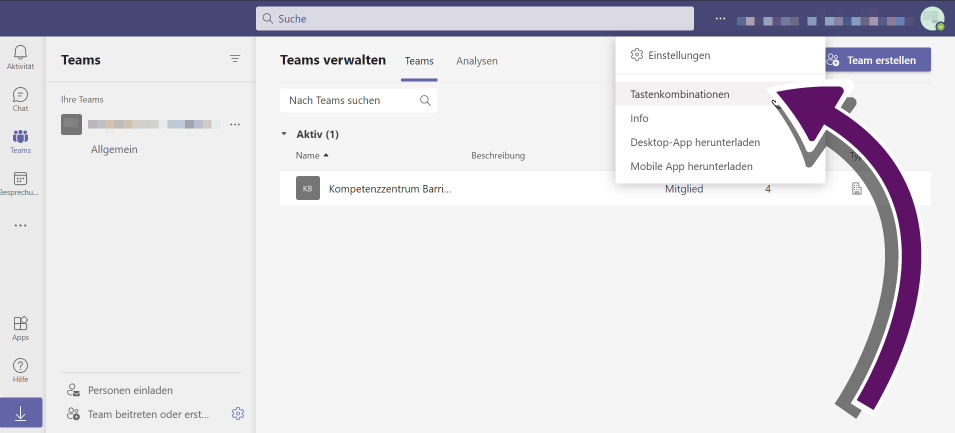Open the top bar ellipsis menu
This screenshot has width=955, height=433.
(721, 19)
